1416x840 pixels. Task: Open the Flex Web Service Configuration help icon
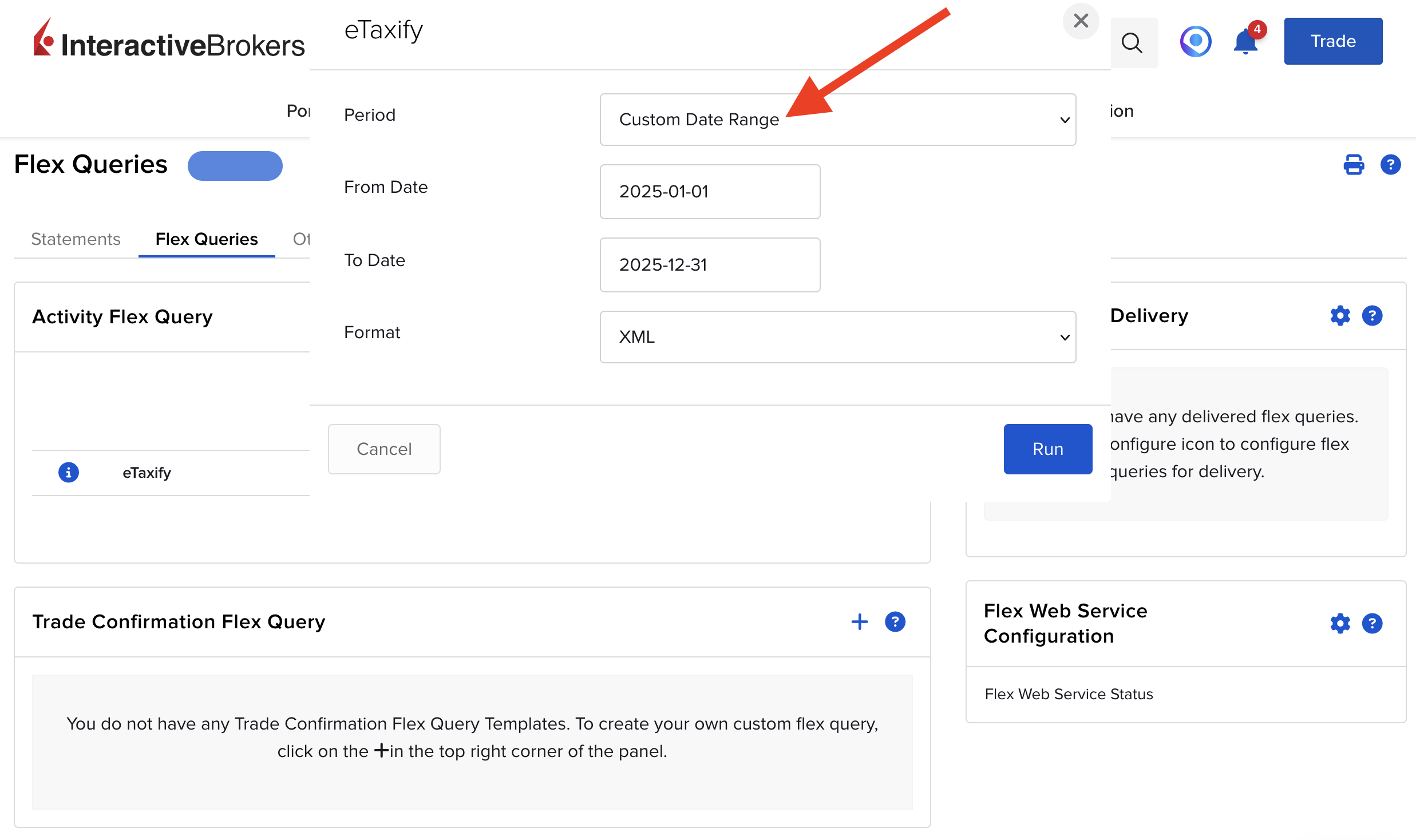pos(1373,624)
